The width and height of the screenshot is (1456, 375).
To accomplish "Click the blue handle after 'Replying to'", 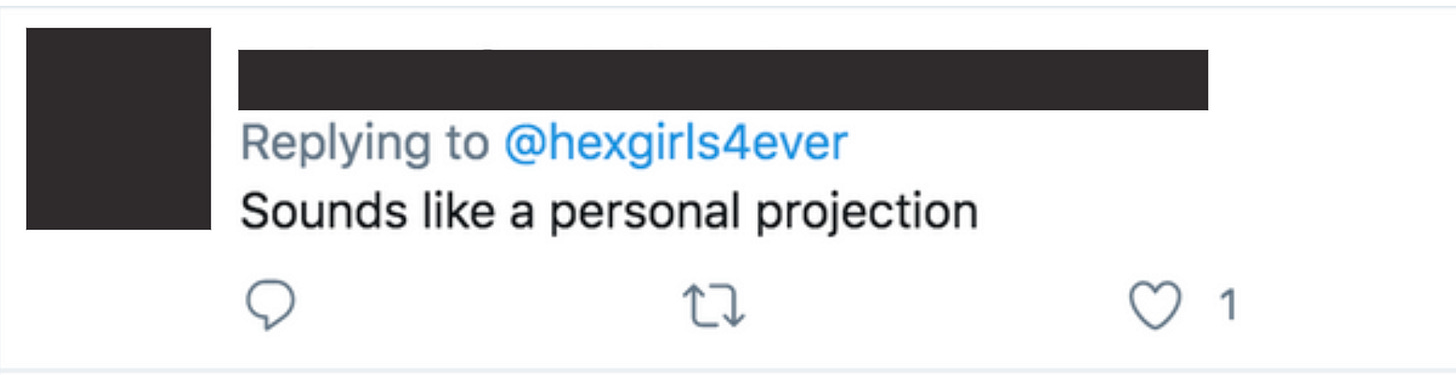I will point(676,144).
